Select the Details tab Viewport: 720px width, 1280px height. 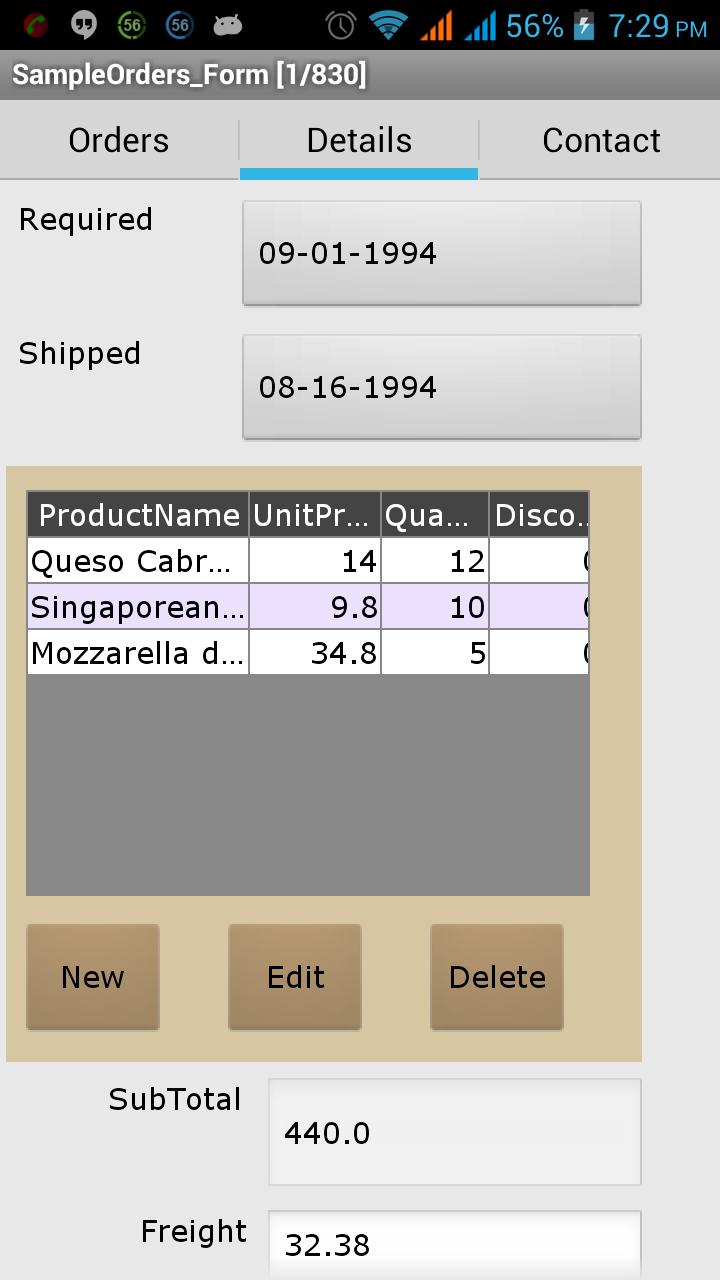coord(359,141)
